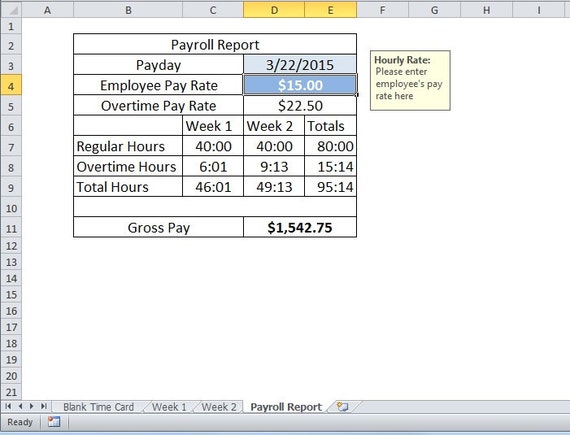
Task: Select column G header
Action: click(434, 10)
